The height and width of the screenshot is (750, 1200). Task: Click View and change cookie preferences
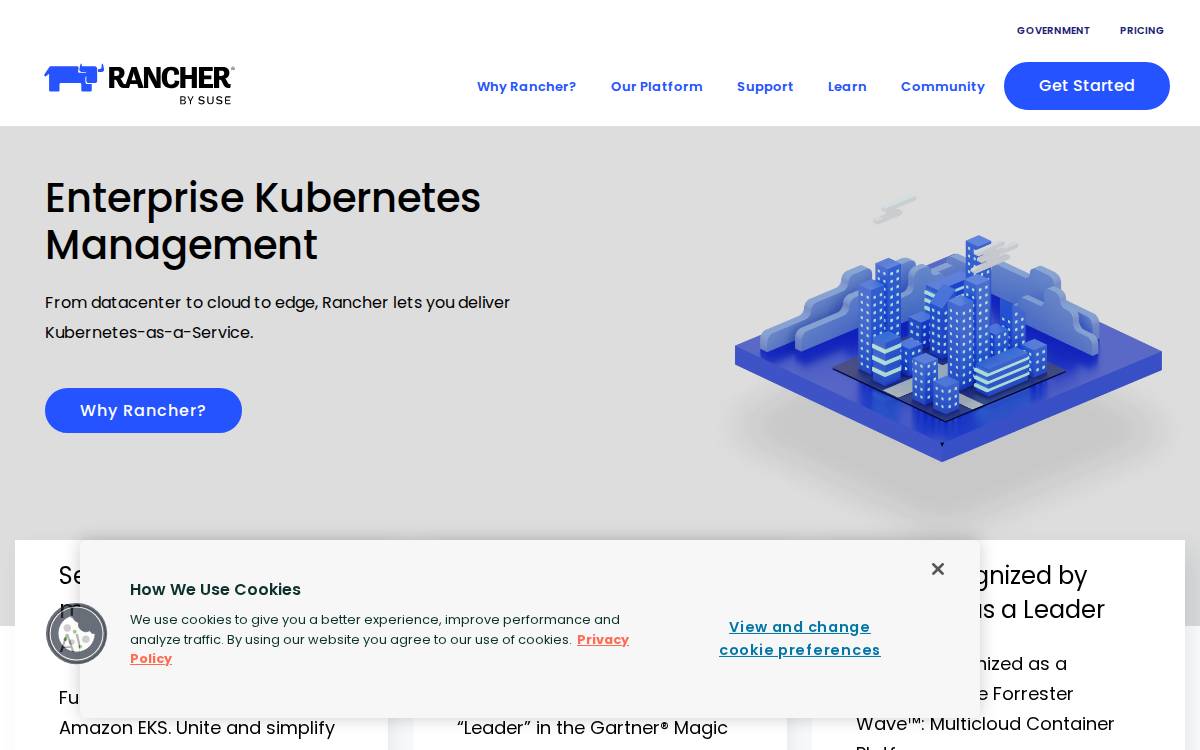coord(800,638)
